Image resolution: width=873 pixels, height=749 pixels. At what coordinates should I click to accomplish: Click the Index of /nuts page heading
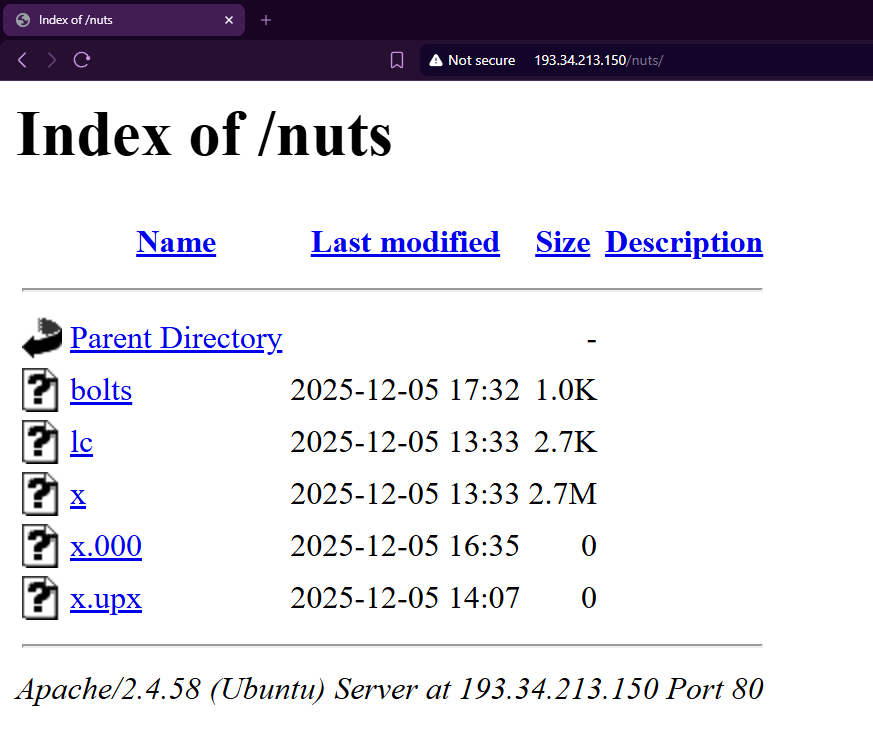click(x=204, y=135)
